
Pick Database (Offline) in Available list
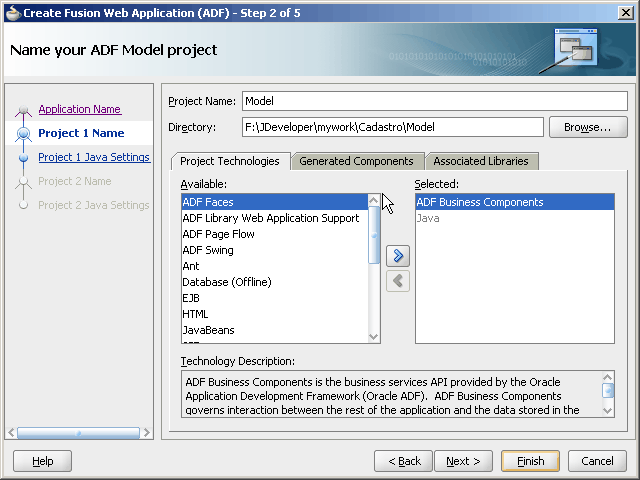(227, 282)
